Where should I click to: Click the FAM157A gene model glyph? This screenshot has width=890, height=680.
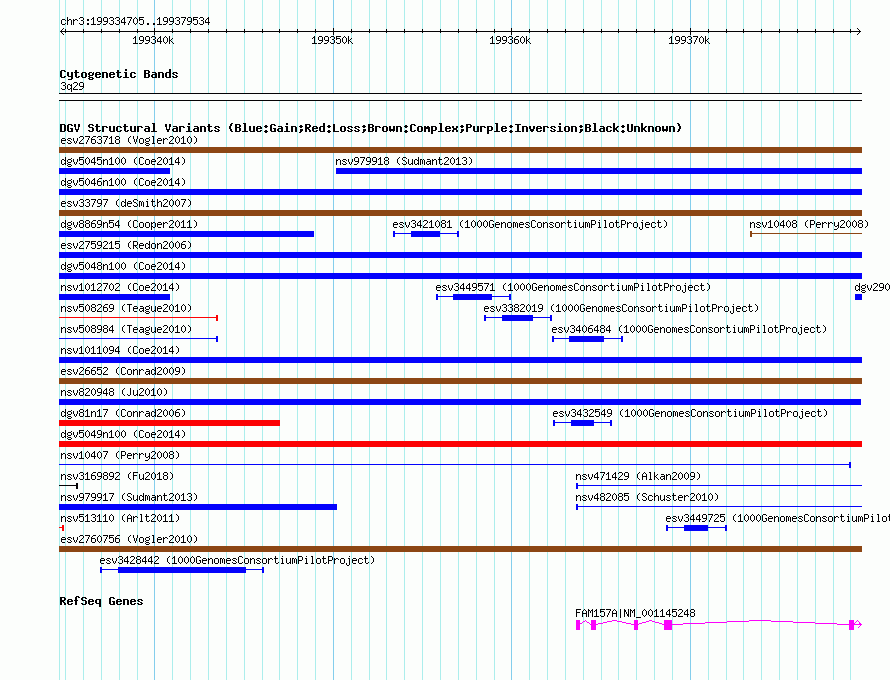719,624
